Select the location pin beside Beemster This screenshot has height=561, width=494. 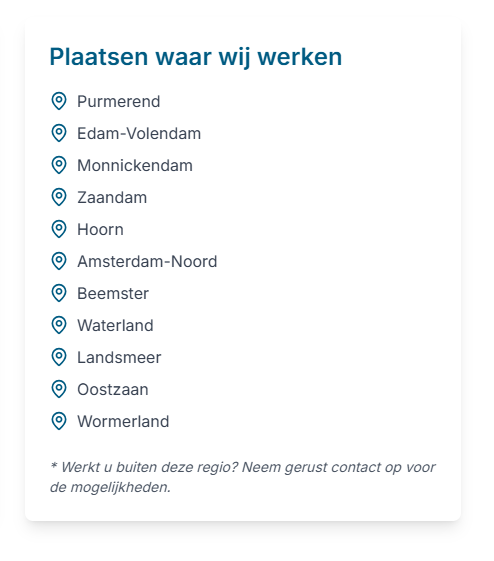click(x=59, y=293)
